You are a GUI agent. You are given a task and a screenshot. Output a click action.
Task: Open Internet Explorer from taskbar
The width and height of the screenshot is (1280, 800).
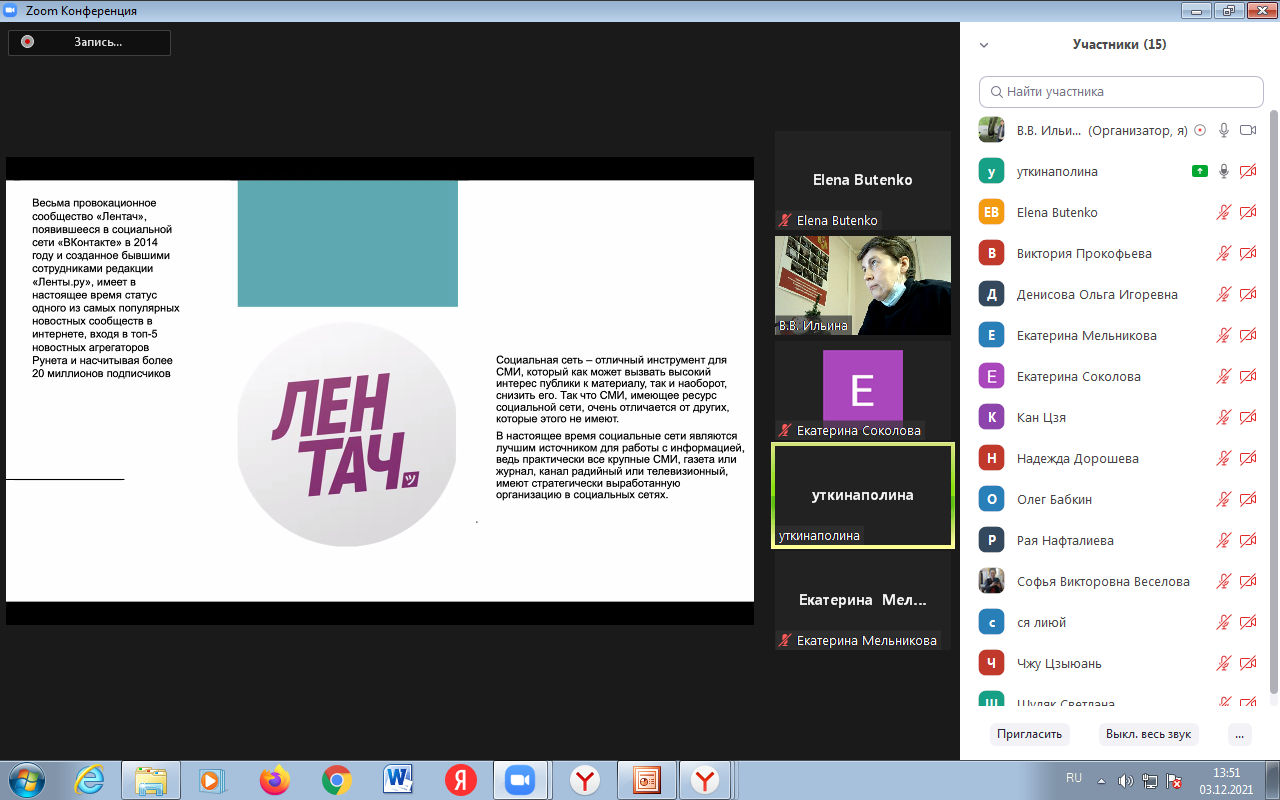coord(90,779)
